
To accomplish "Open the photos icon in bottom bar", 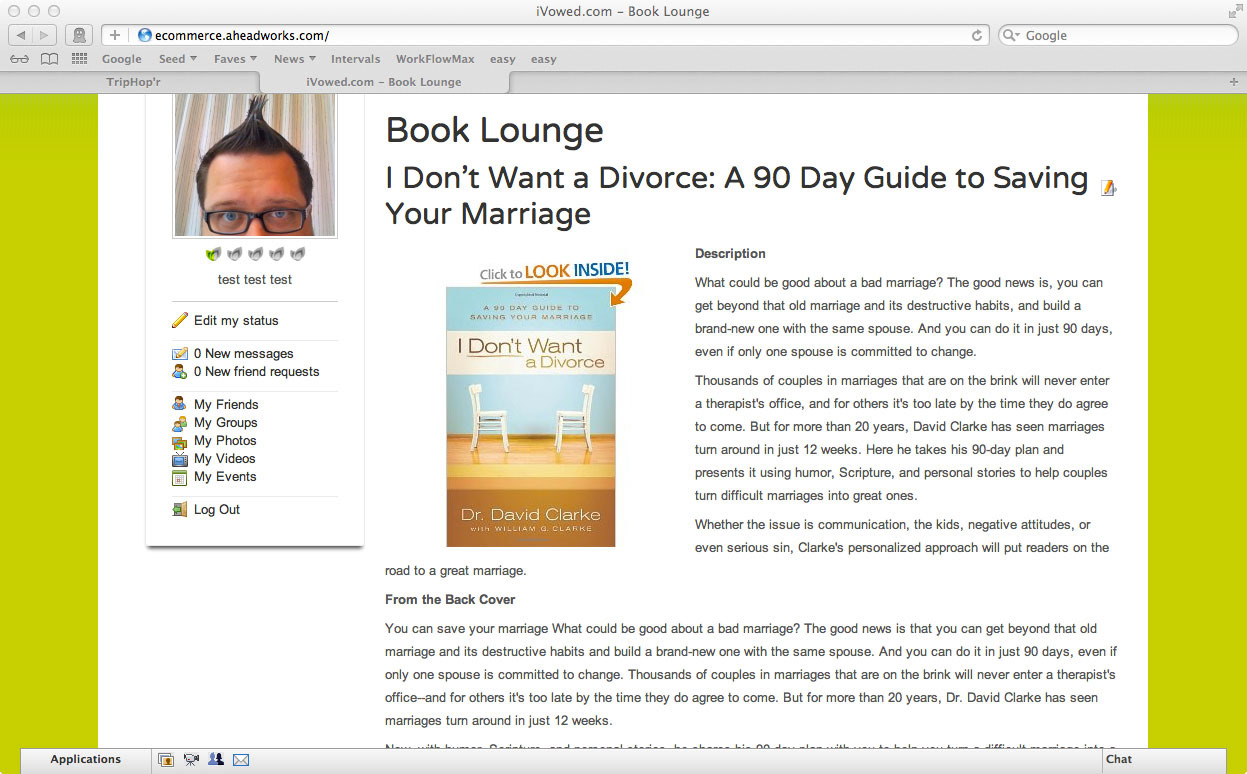I will click(x=166, y=760).
